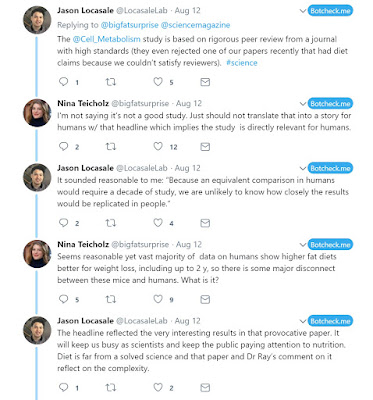Like Jason's last tweet about the headline
Viewport: 373px width, 400px height.
(158, 387)
